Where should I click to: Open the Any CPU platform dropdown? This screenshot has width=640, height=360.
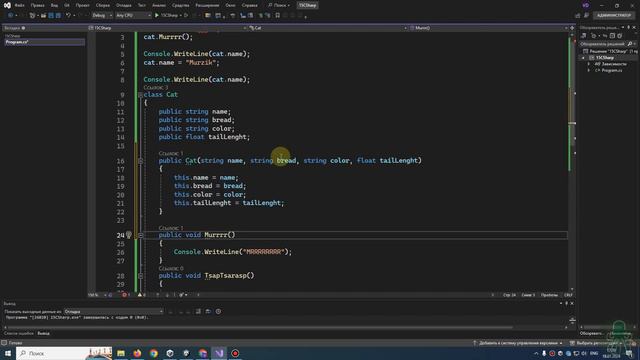[133, 16]
